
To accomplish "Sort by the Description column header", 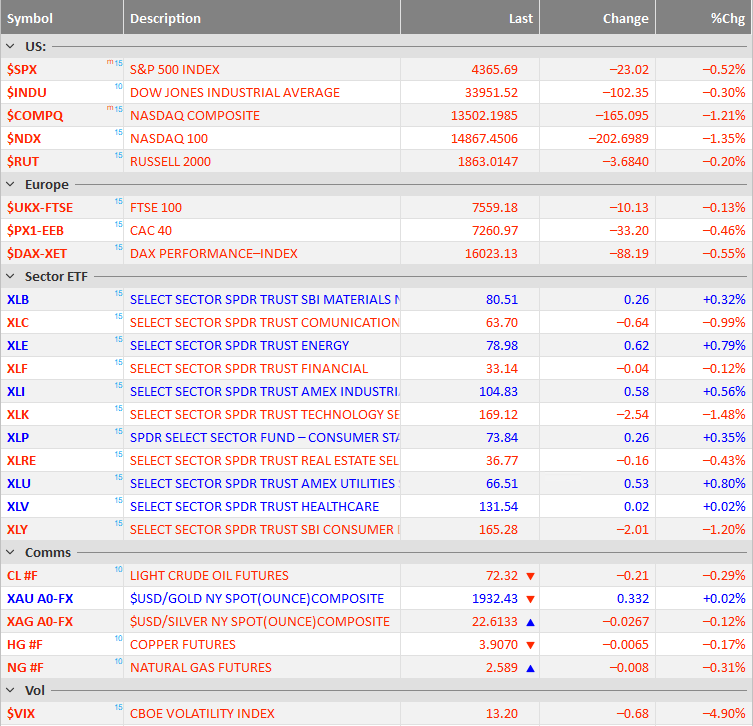I will 262,18.
